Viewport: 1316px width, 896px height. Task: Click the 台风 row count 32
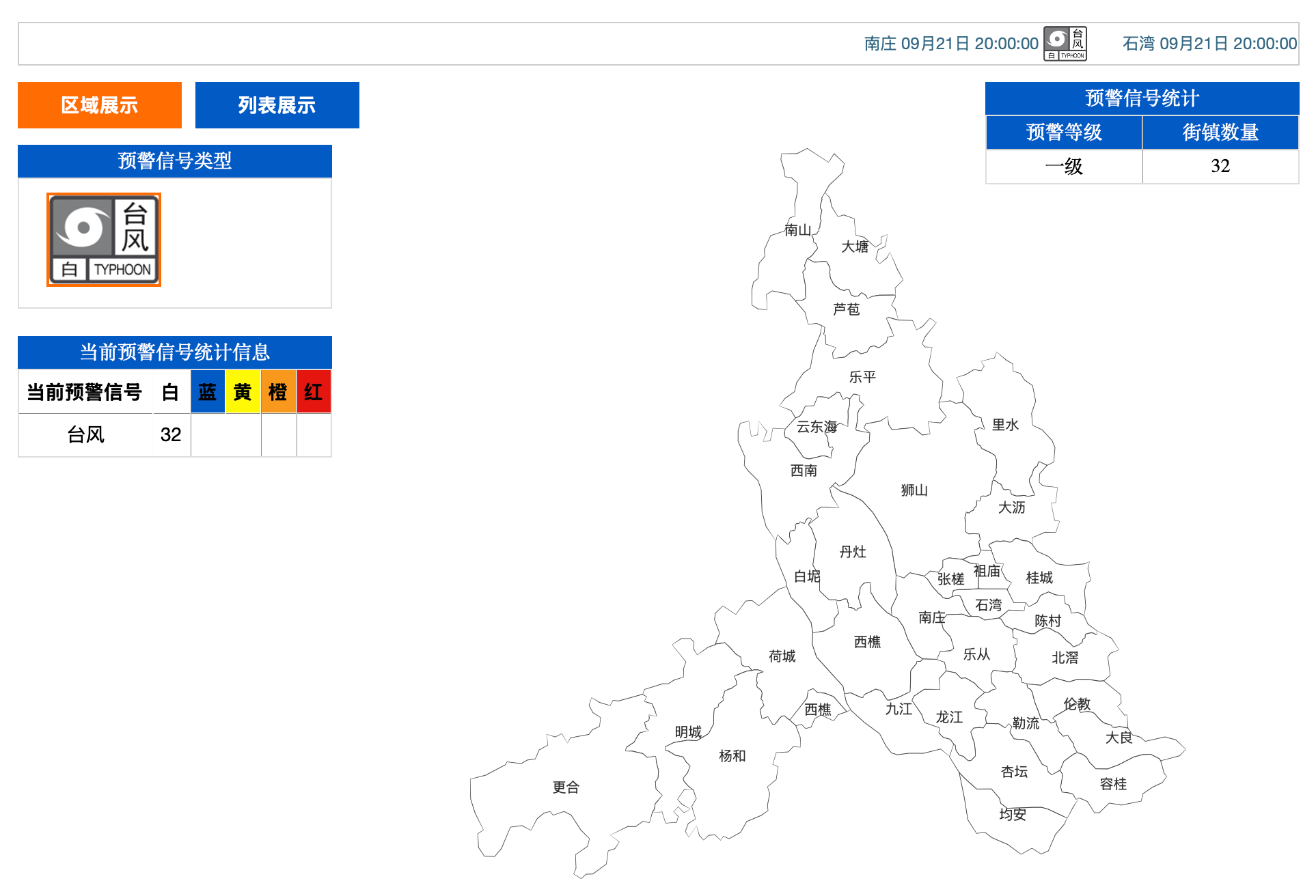(171, 434)
